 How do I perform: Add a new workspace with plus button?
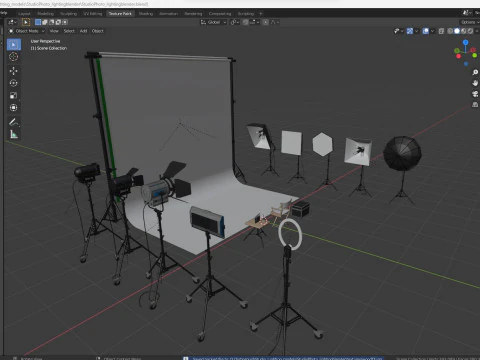261,14
